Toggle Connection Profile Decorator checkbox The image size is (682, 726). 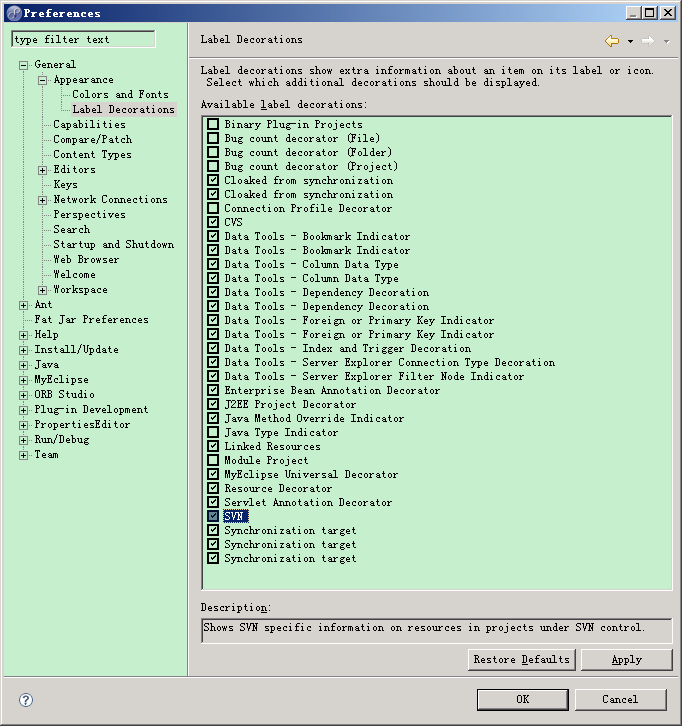[x=213, y=208]
